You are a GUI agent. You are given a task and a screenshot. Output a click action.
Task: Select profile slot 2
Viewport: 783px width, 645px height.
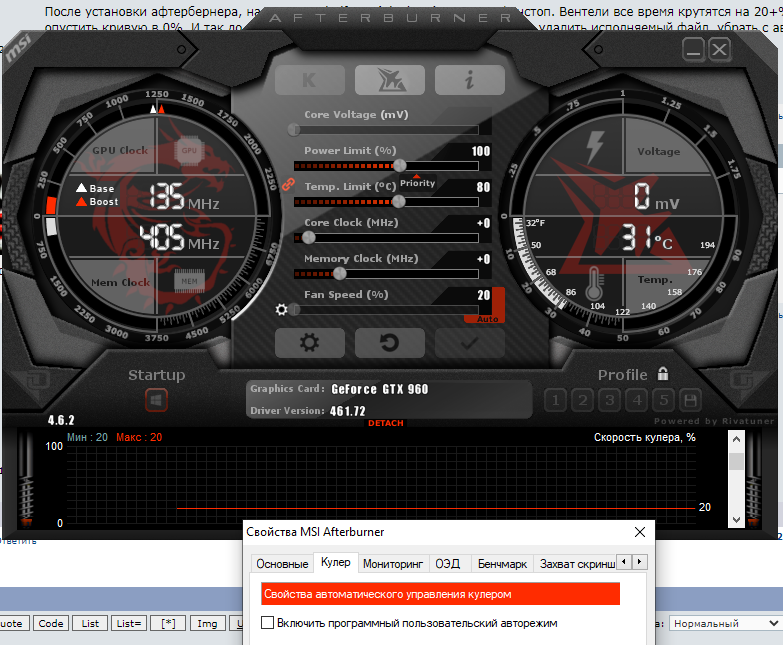pos(582,400)
